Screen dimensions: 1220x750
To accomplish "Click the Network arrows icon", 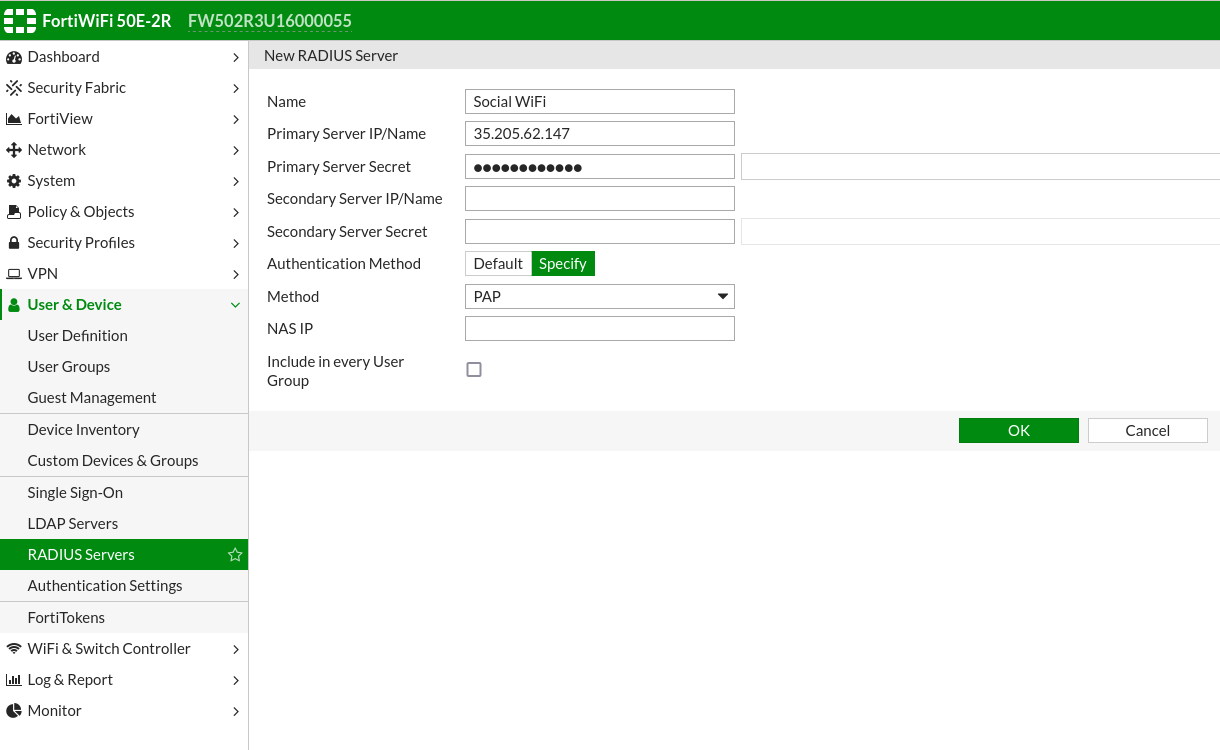I will [14, 150].
